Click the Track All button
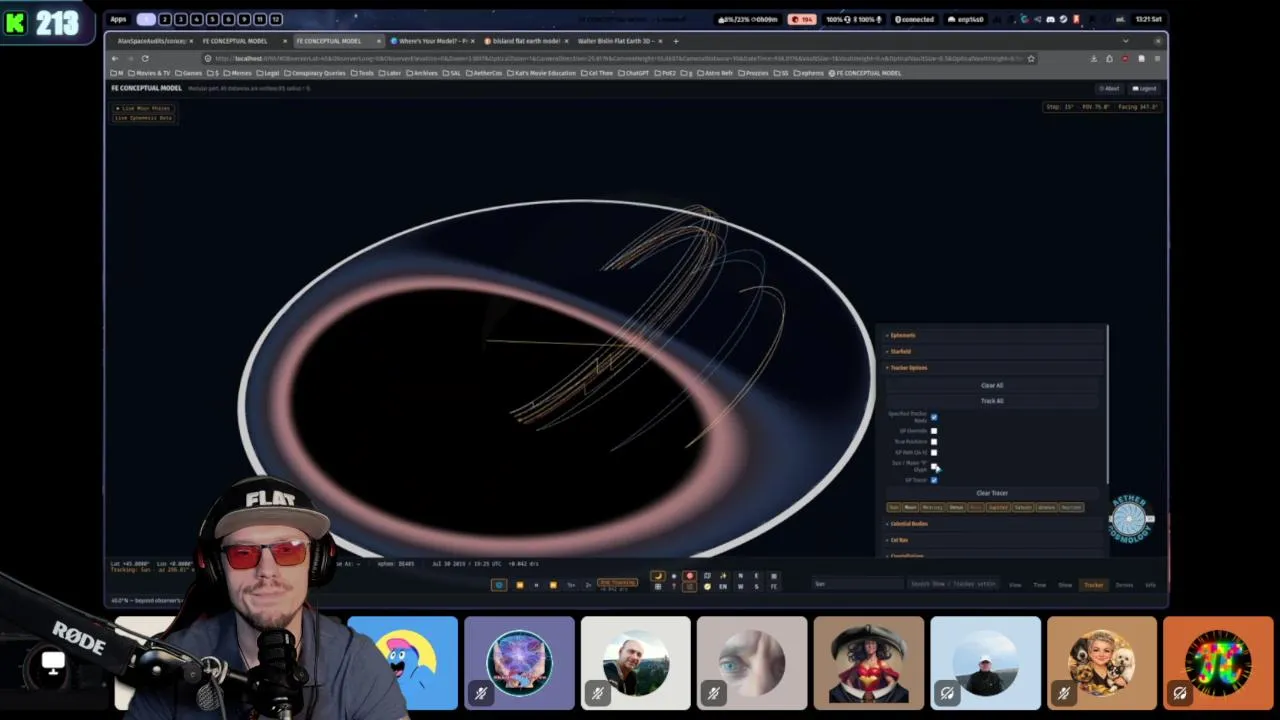Viewport: 1280px width, 720px height. click(992, 401)
